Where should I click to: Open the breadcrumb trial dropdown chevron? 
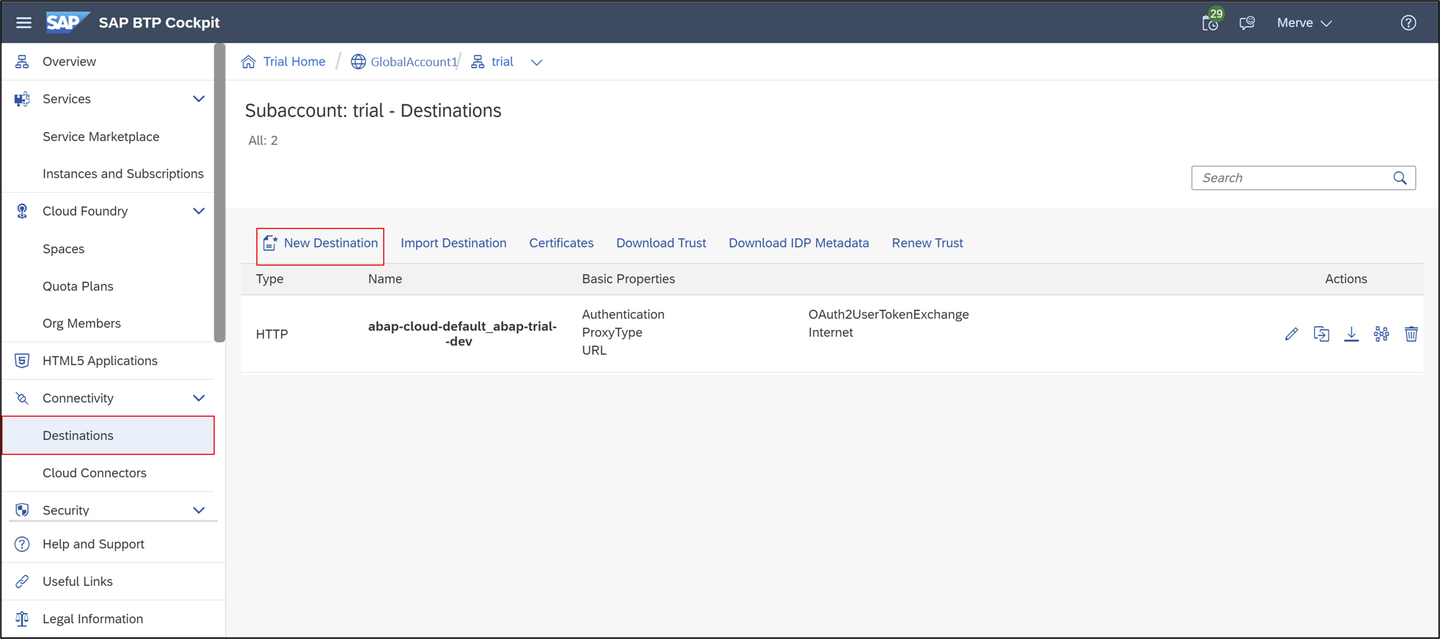point(537,62)
